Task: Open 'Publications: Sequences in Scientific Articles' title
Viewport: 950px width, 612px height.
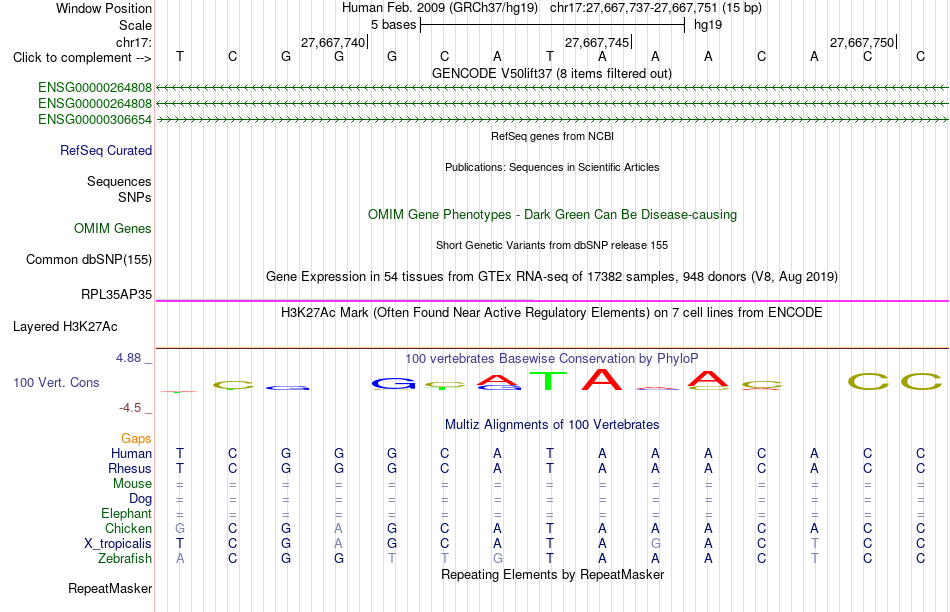Action: 552,167
